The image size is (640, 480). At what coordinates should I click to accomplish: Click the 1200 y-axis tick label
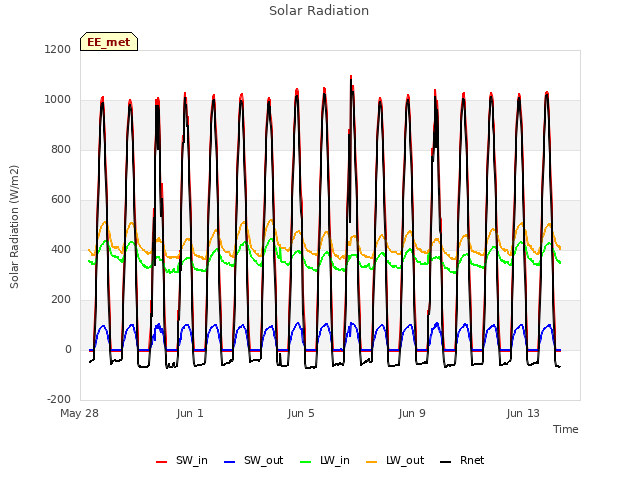pos(58,50)
